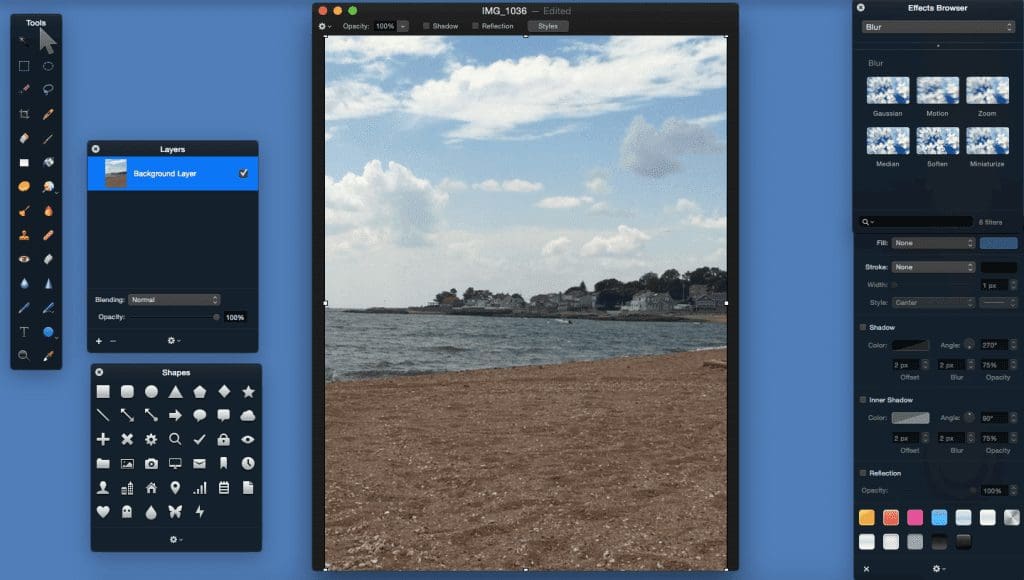Select the Red Eye tool
1024x580 pixels.
tap(24, 259)
